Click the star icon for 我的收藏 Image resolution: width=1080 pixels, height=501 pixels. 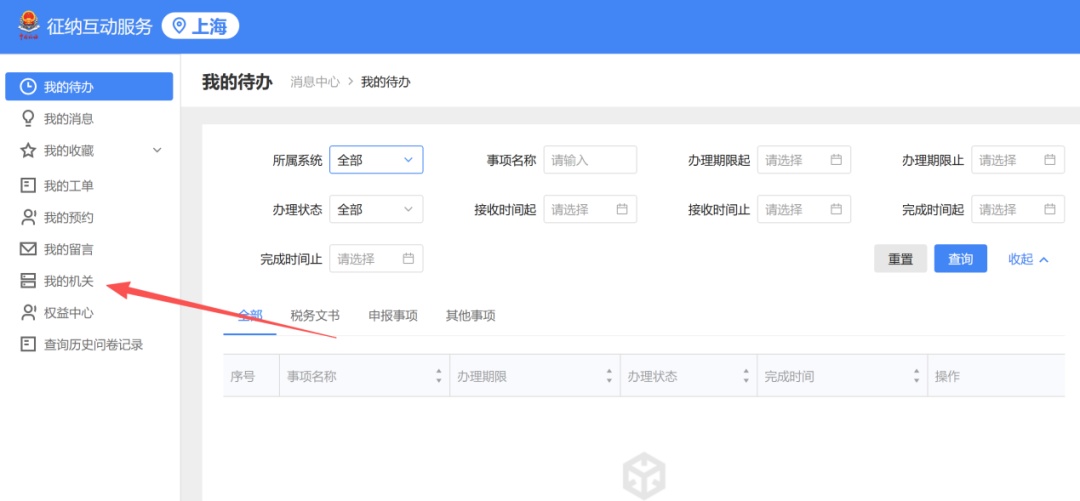[x=28, y=150]
